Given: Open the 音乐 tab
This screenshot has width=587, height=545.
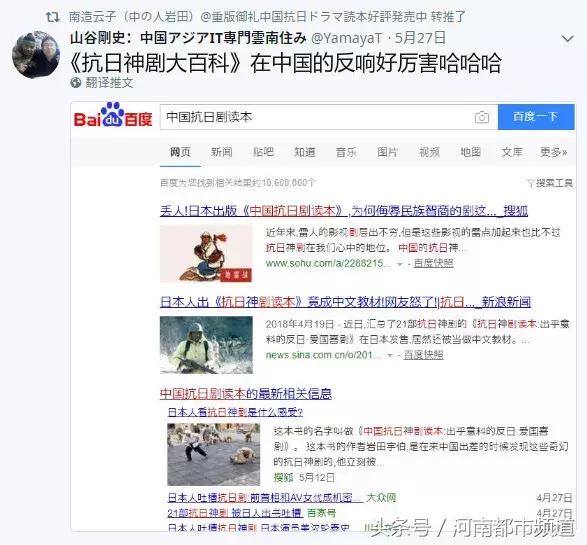Looking at the screenshot, I should click(x=346, y=152).
